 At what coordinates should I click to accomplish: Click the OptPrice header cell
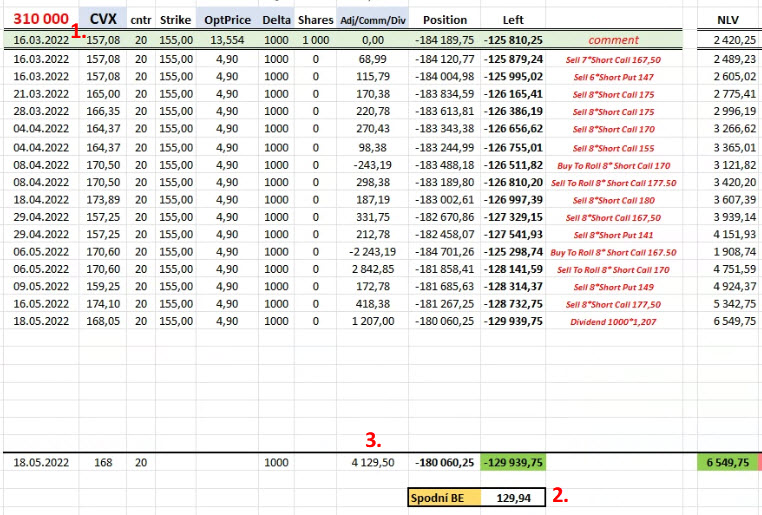[227, 20]
